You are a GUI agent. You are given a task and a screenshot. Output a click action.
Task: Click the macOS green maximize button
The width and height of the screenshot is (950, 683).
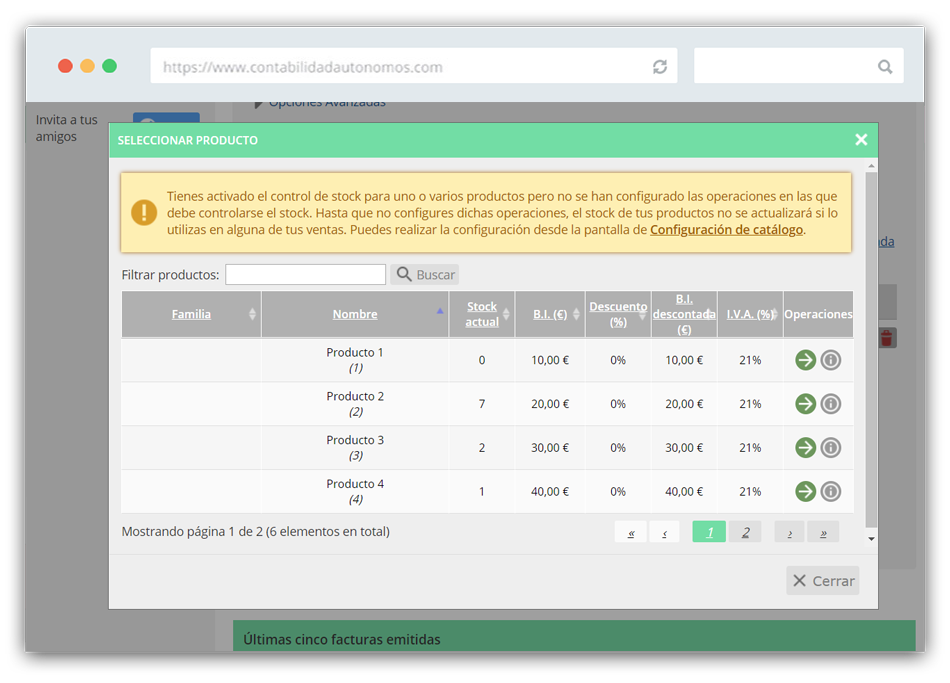[110, 66]
